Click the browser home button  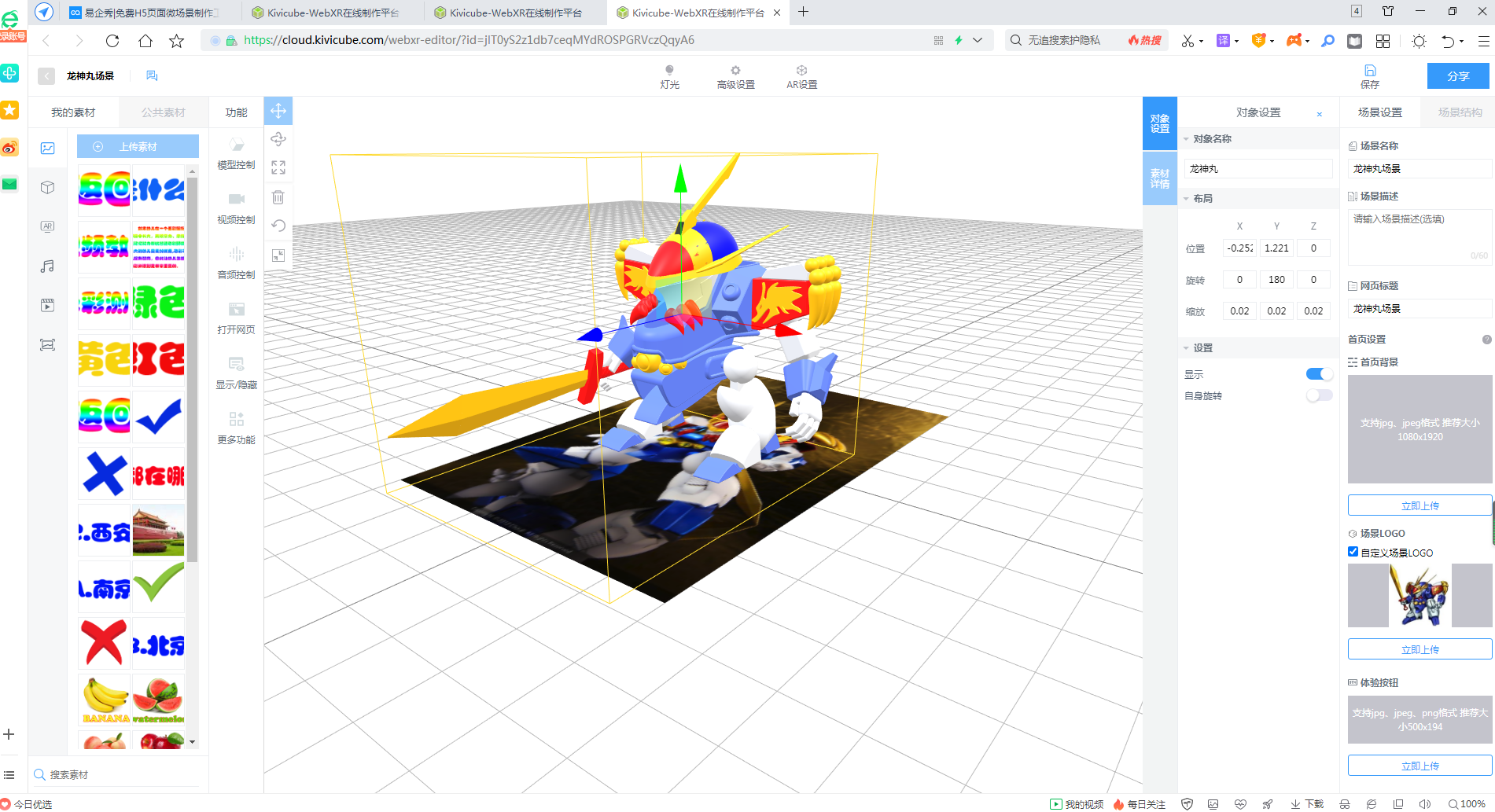[x=145, y=41]
